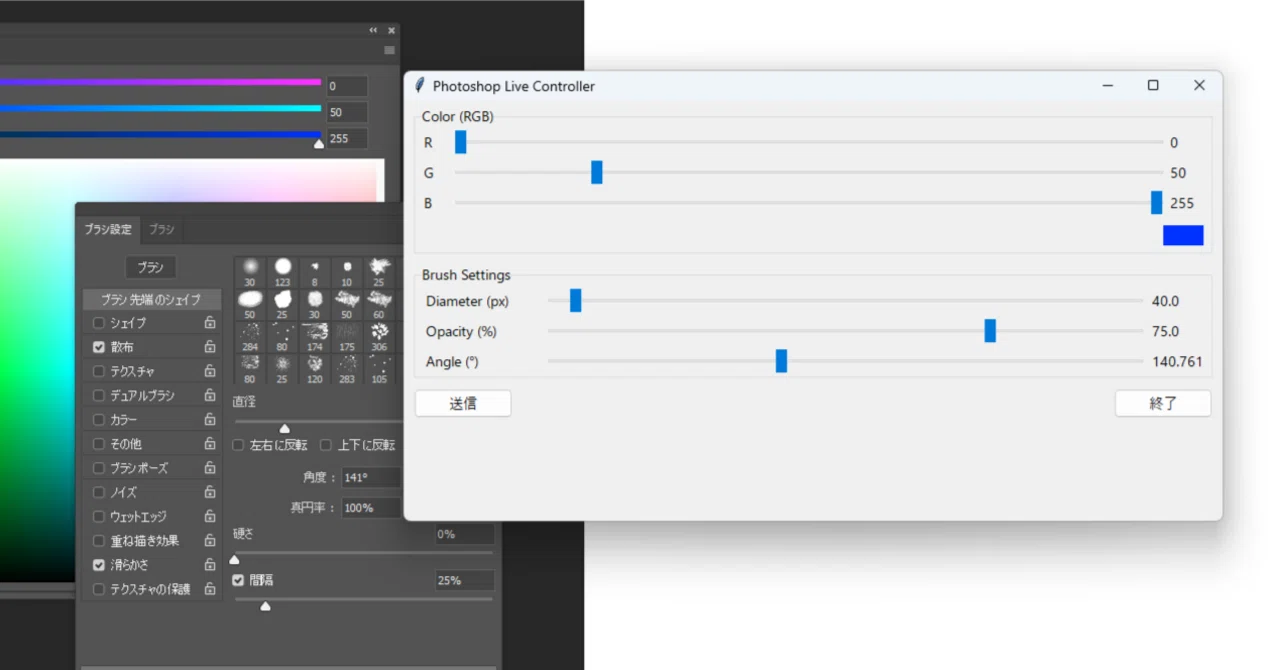Enable the テクスチャ checkbox

click(99, 371)
